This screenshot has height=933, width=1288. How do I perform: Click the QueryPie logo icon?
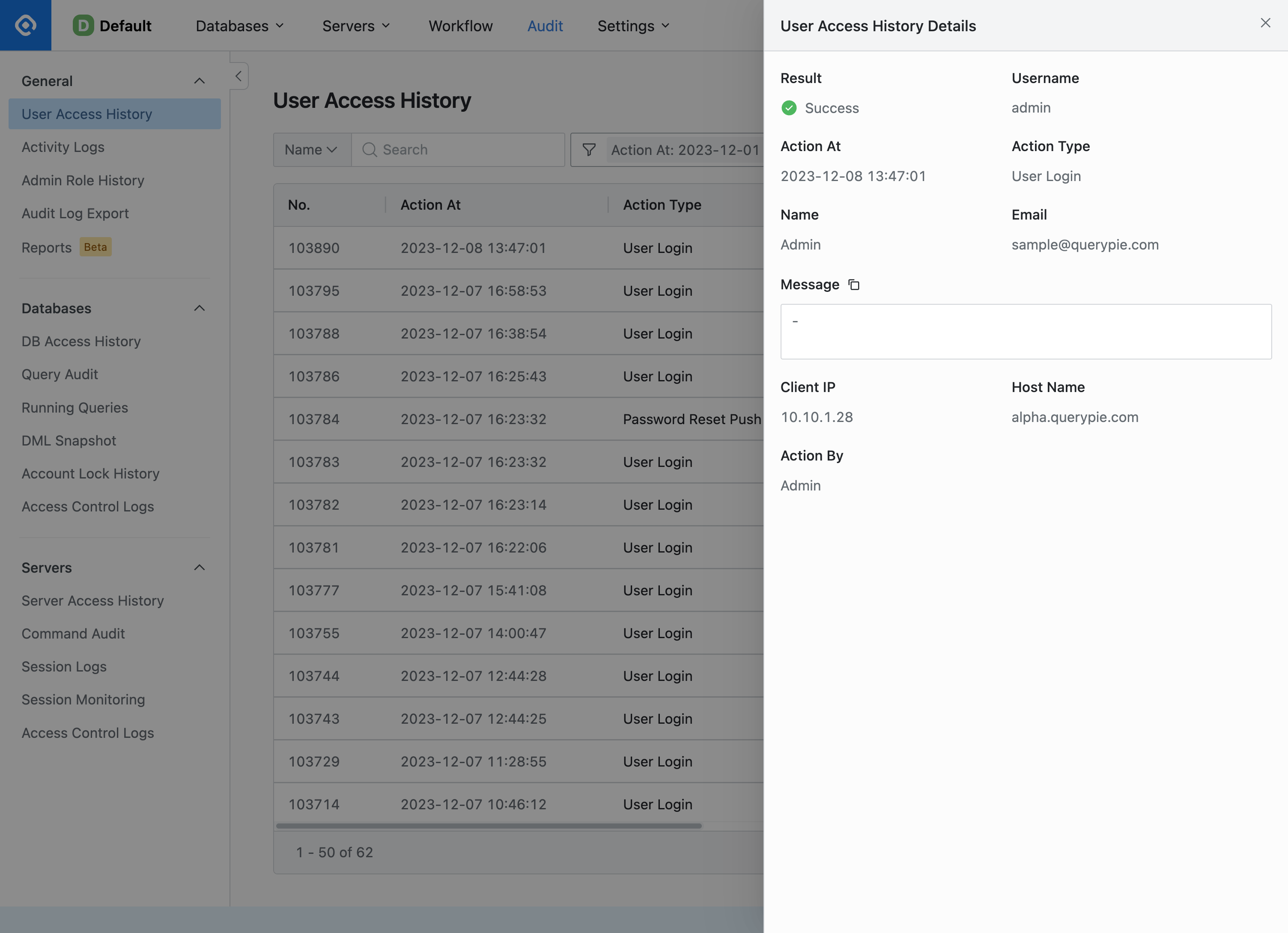[x=26, y=26]
